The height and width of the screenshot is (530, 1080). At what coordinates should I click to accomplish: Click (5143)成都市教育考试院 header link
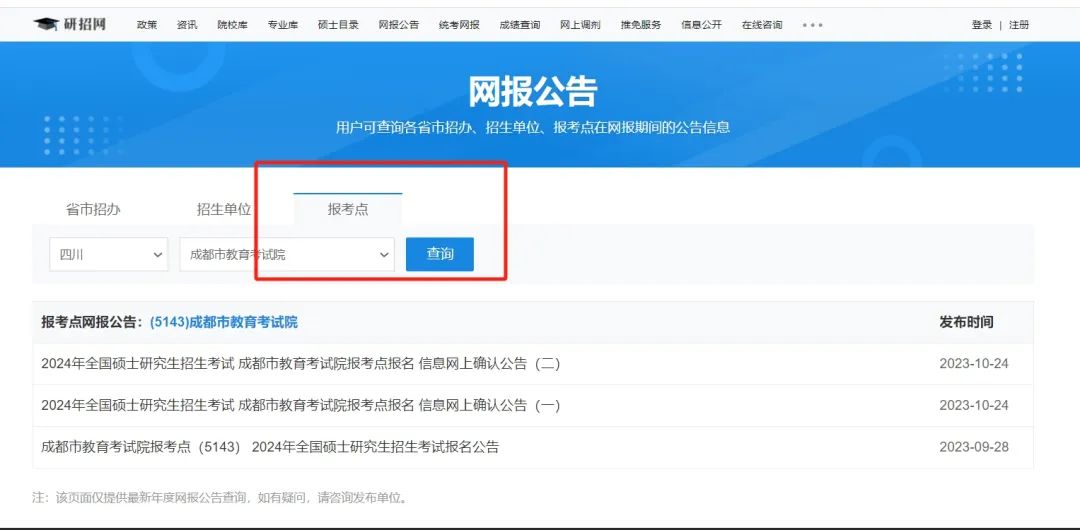pos(223,322)
